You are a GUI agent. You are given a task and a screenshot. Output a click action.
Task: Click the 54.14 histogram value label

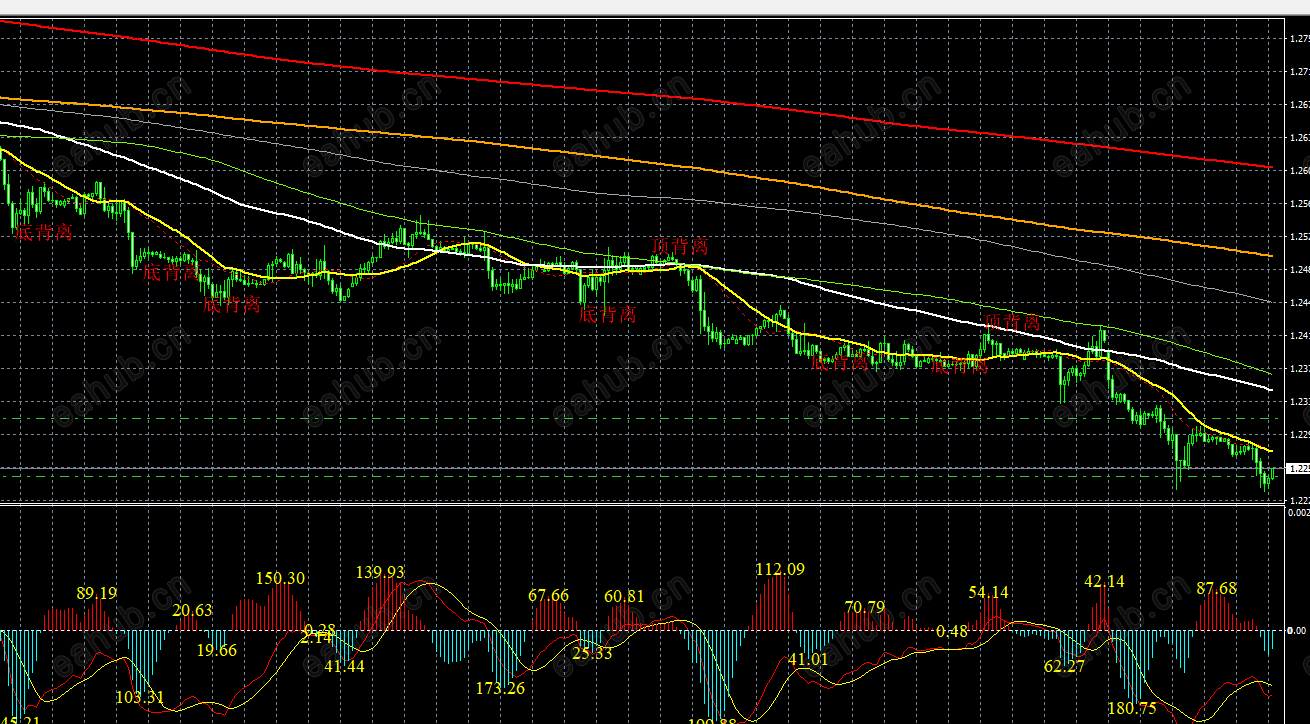989,593
